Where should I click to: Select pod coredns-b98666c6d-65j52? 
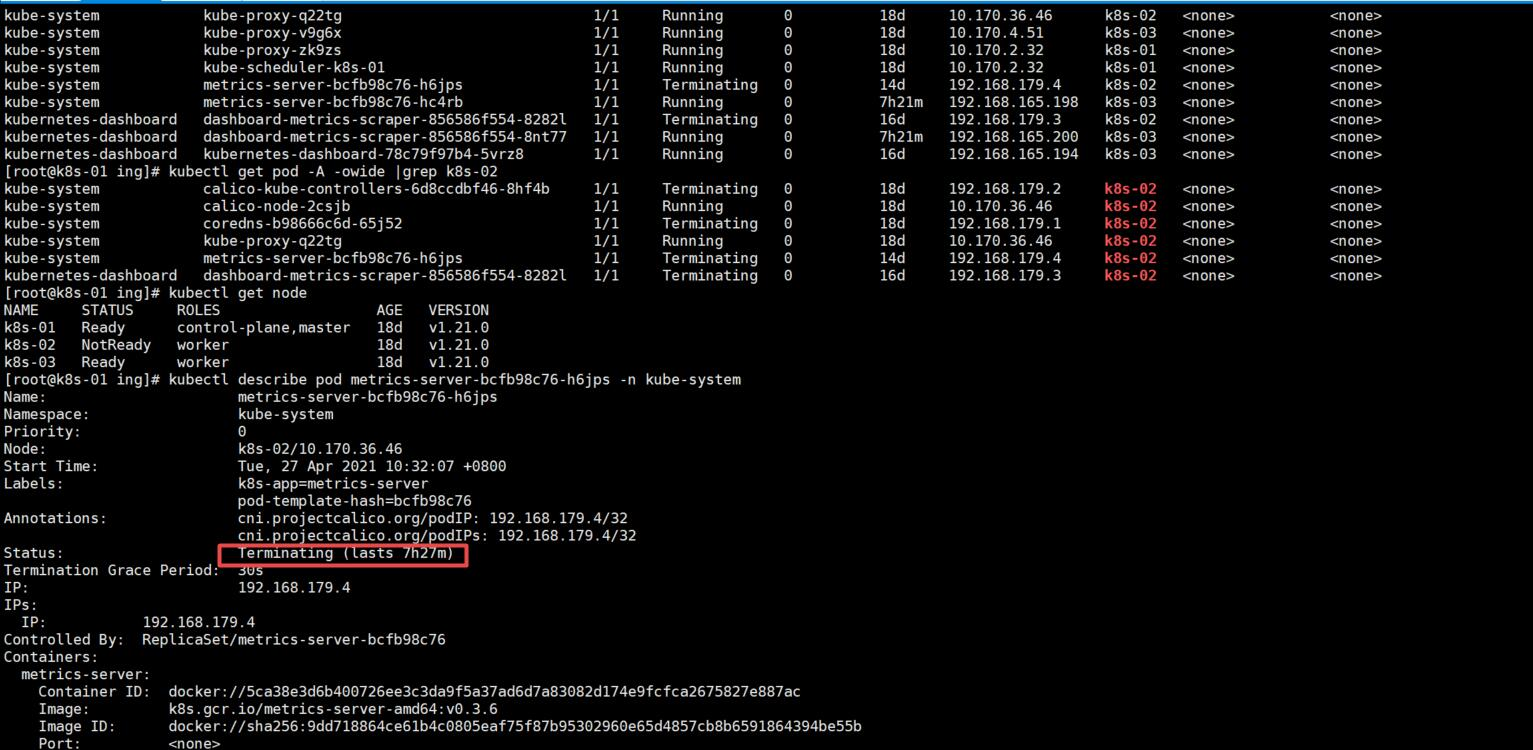303,223
